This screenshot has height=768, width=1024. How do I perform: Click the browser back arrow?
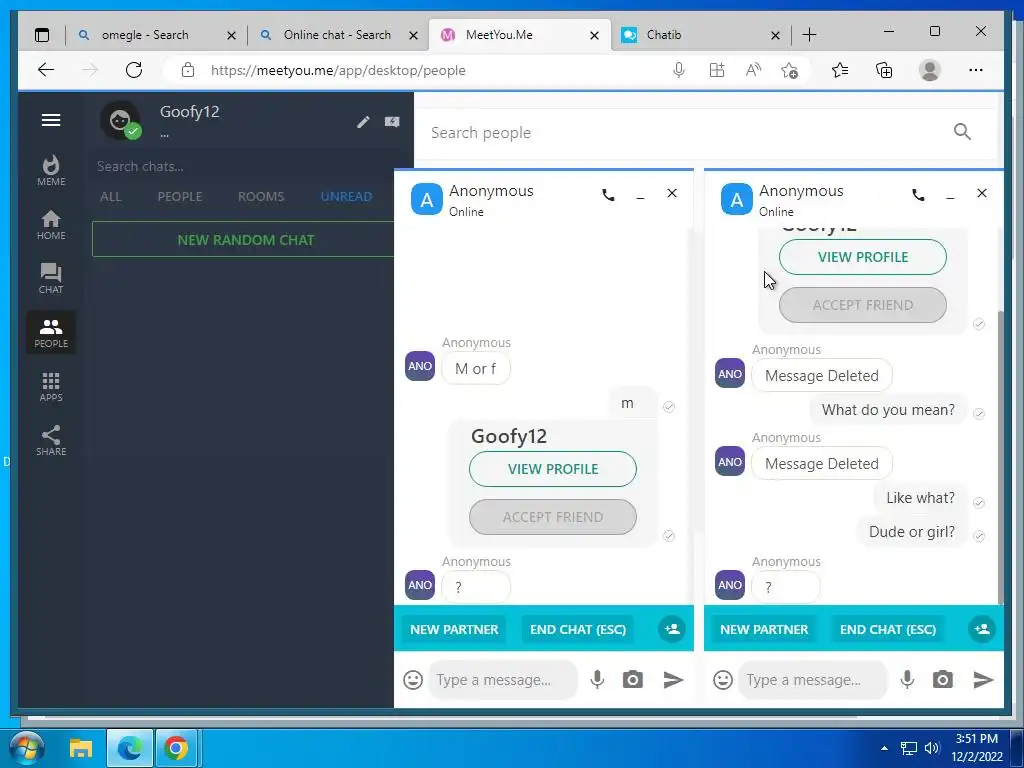coord(46,70)
